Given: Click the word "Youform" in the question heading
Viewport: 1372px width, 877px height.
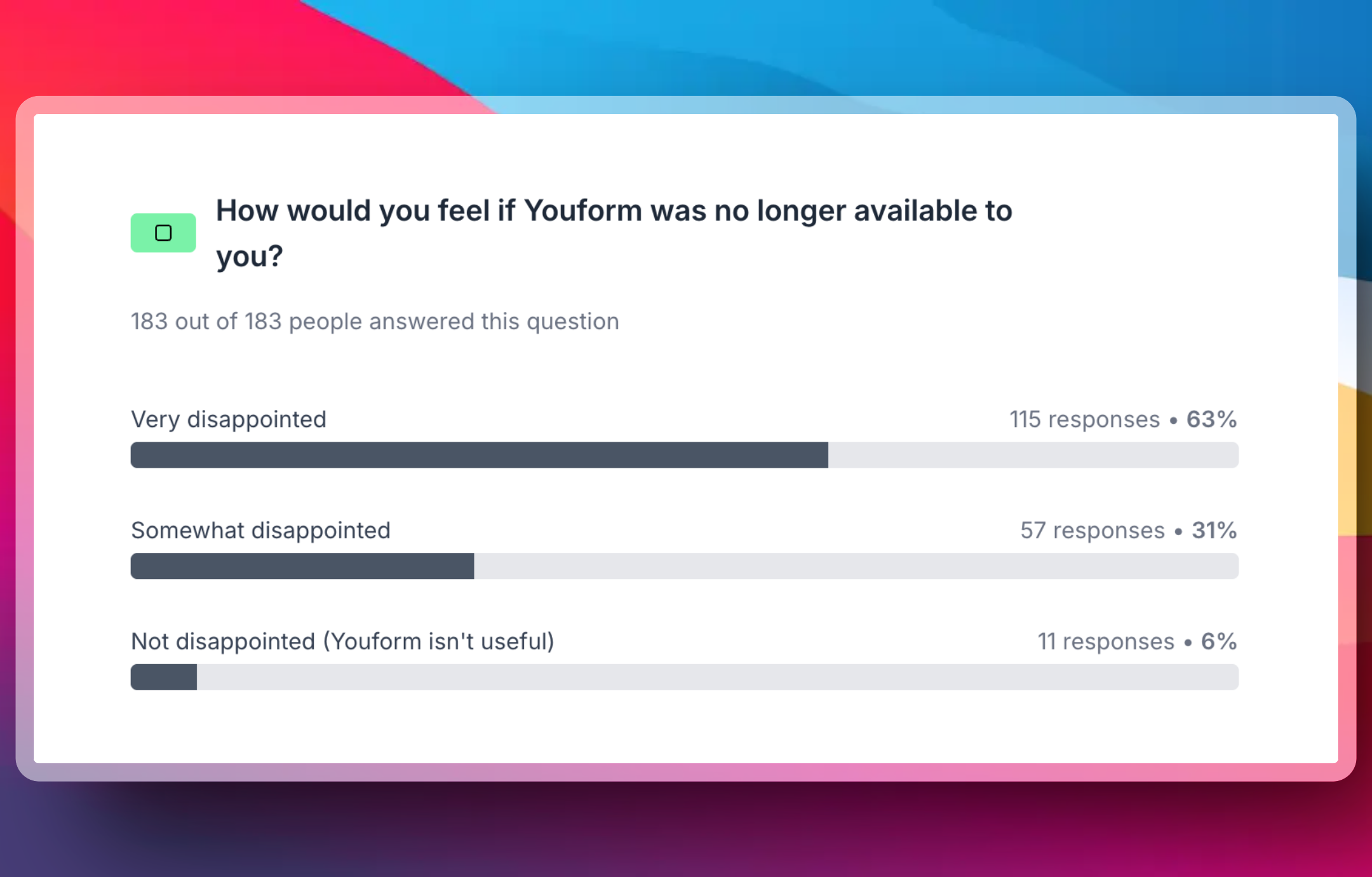Looking at the screenshot, I should [582, 211].
